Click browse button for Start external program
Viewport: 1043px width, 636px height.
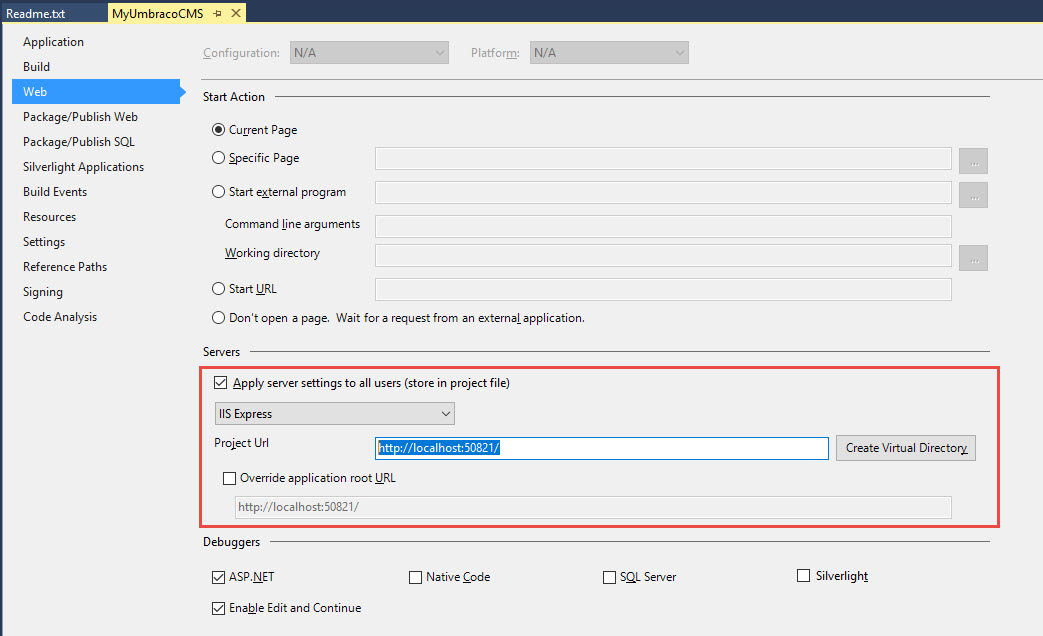pos(973,193)
